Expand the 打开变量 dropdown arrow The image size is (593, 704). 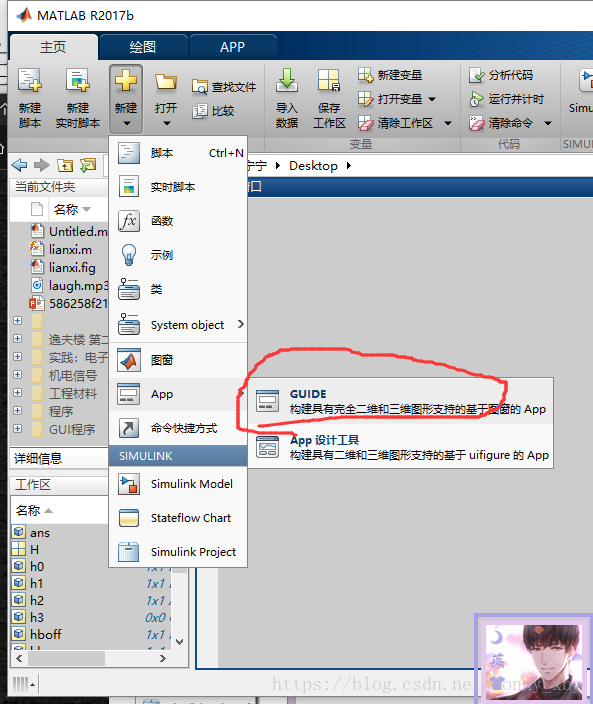tap(432, 99)
